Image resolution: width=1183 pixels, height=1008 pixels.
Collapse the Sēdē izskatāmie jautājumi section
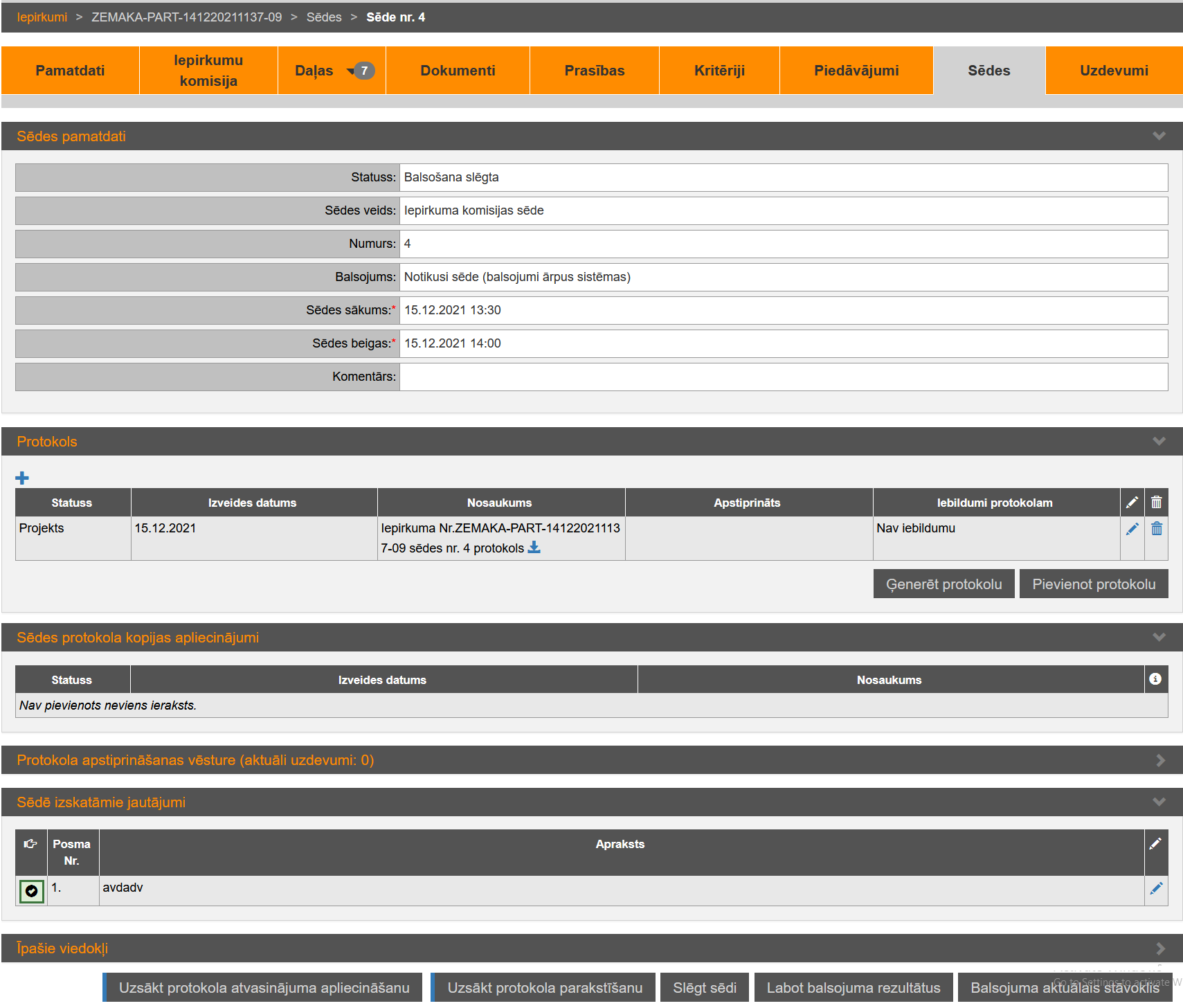1159,802
